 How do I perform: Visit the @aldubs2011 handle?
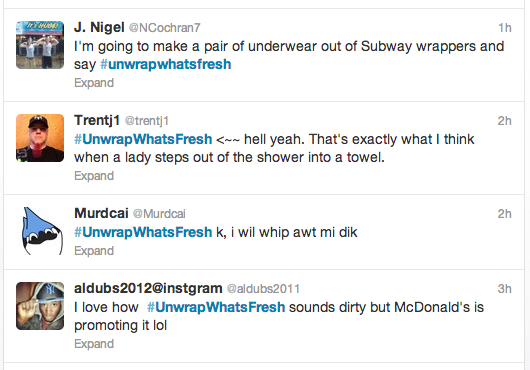[x=263, y=289]
